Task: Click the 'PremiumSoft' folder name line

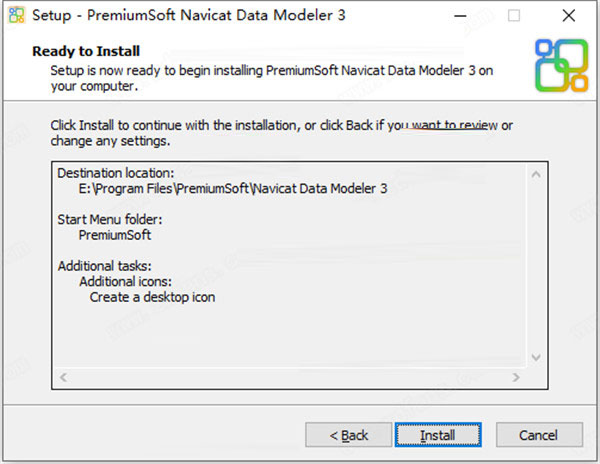Action: tap(114, 235)
